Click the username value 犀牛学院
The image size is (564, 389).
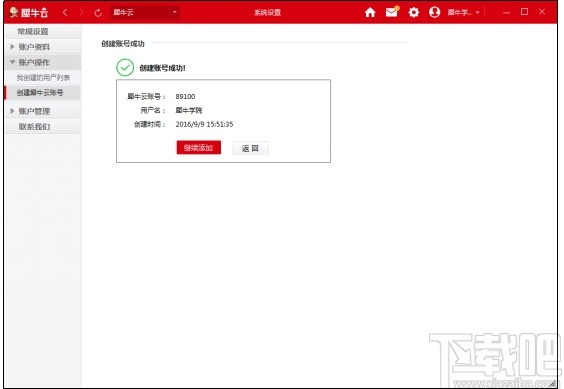coord(189,110)
